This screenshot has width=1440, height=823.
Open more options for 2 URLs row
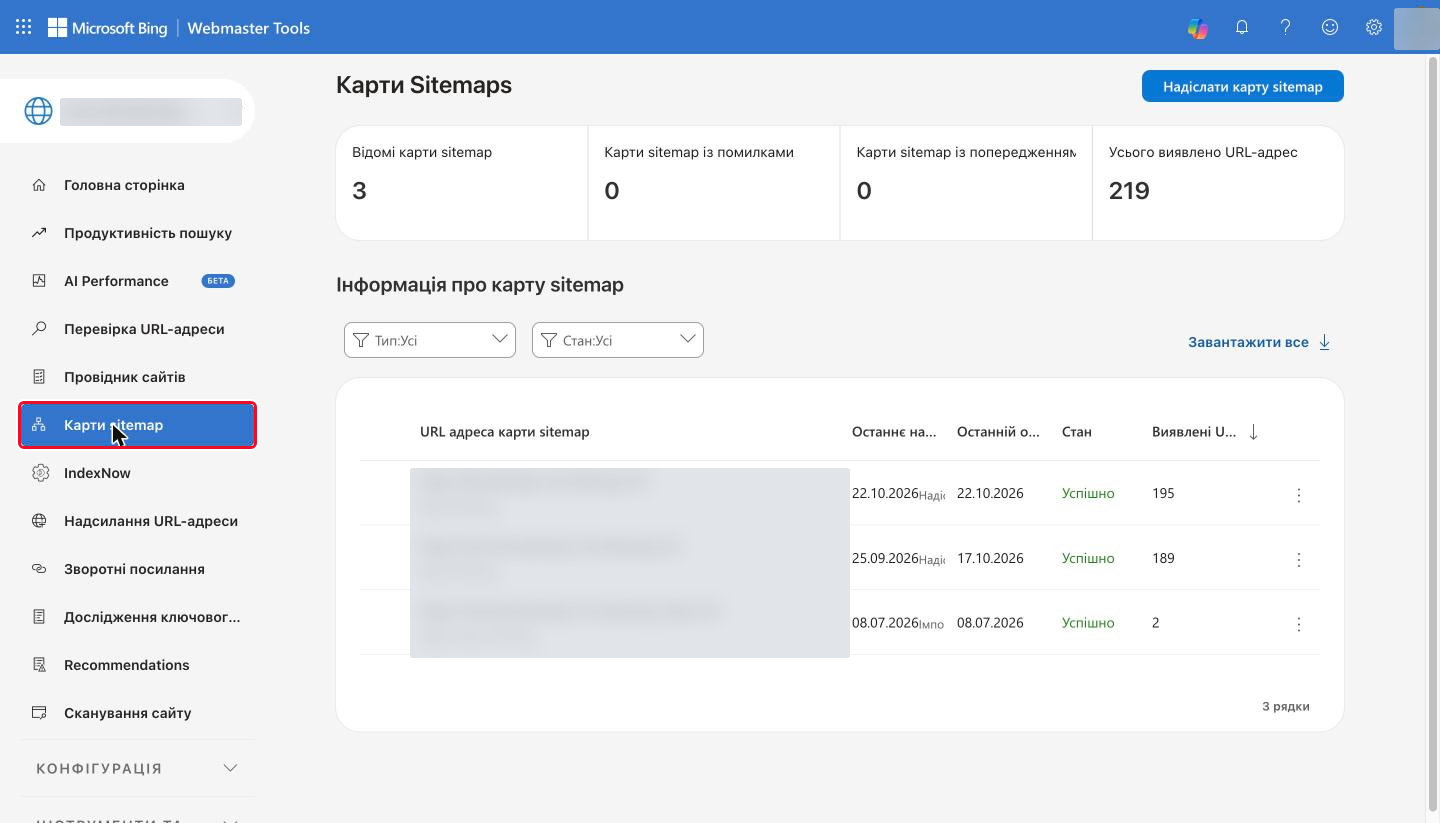point(1298,623)
